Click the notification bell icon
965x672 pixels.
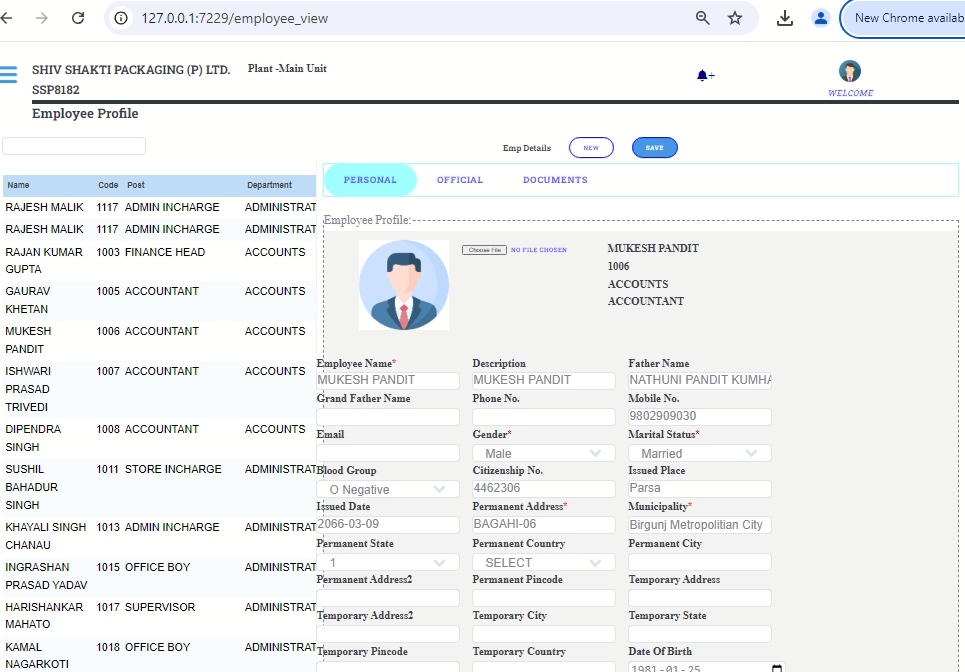[703, 76]
